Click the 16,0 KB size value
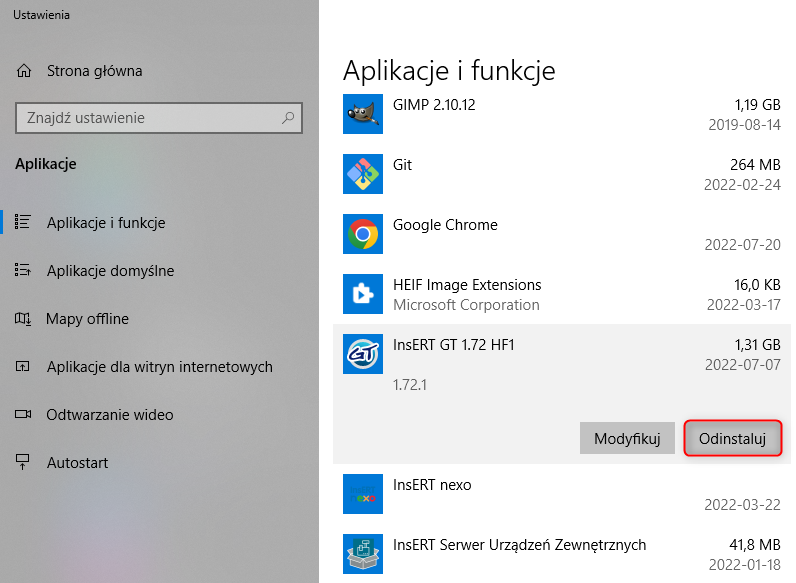796x583 pixels. click(757, 285)
